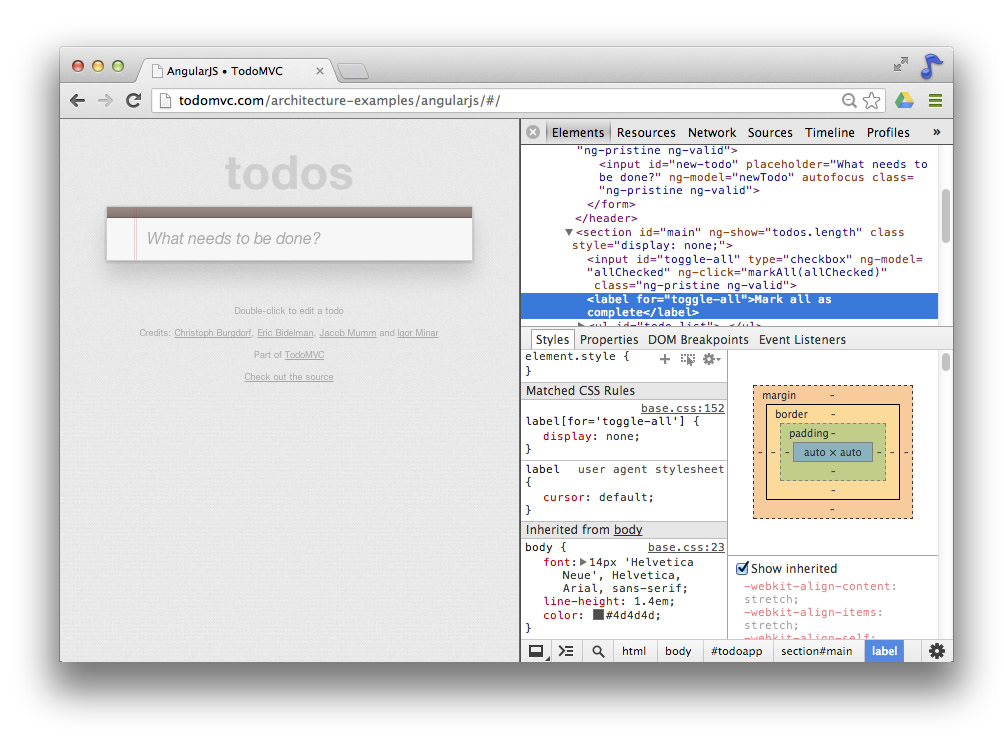The height and width of the screenshot is (738, 1004).
Task: Click the magnifier inspect element icon
Action: 598,651
